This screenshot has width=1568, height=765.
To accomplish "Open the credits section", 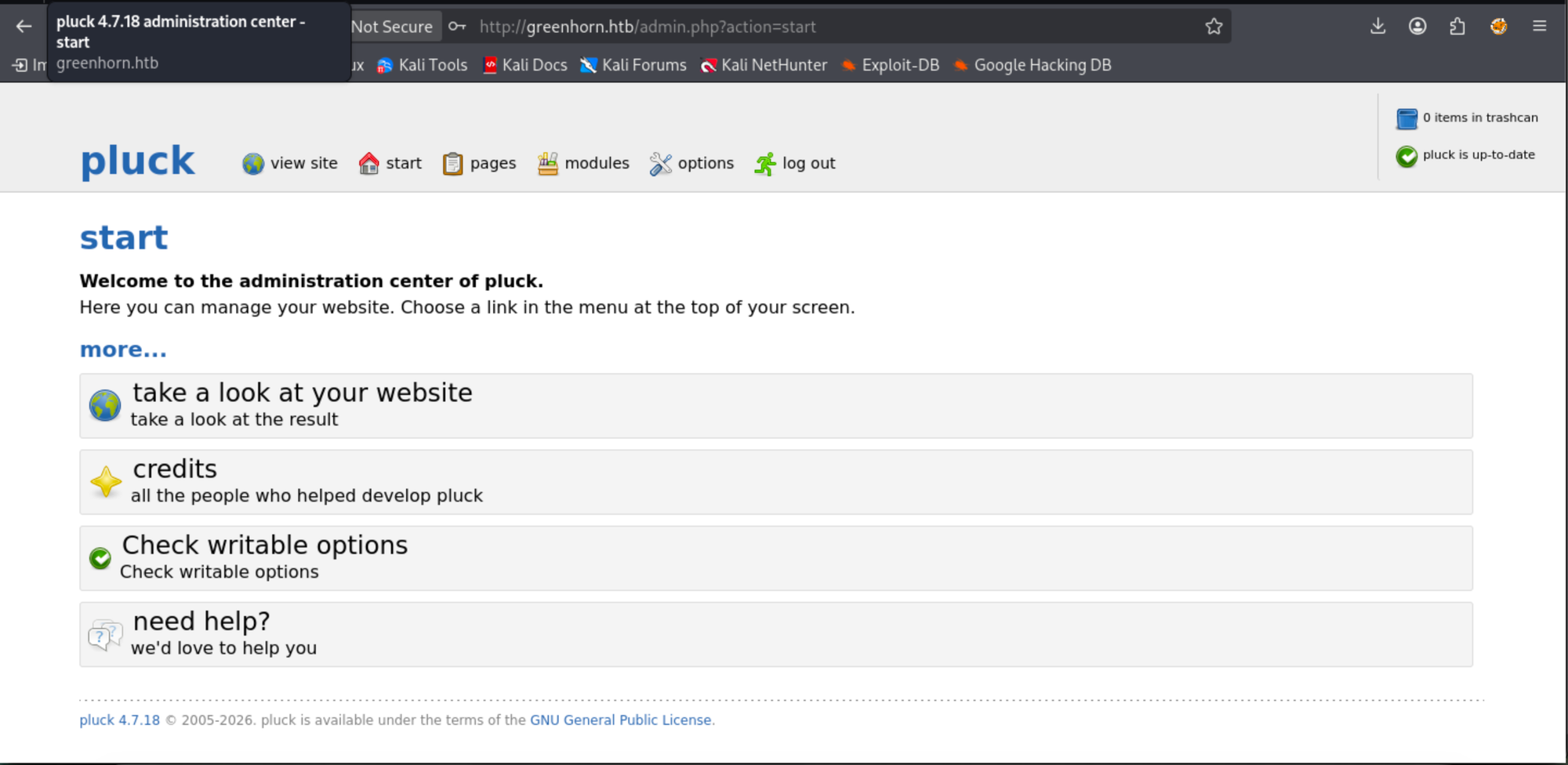I will click(x=175, y=469).
